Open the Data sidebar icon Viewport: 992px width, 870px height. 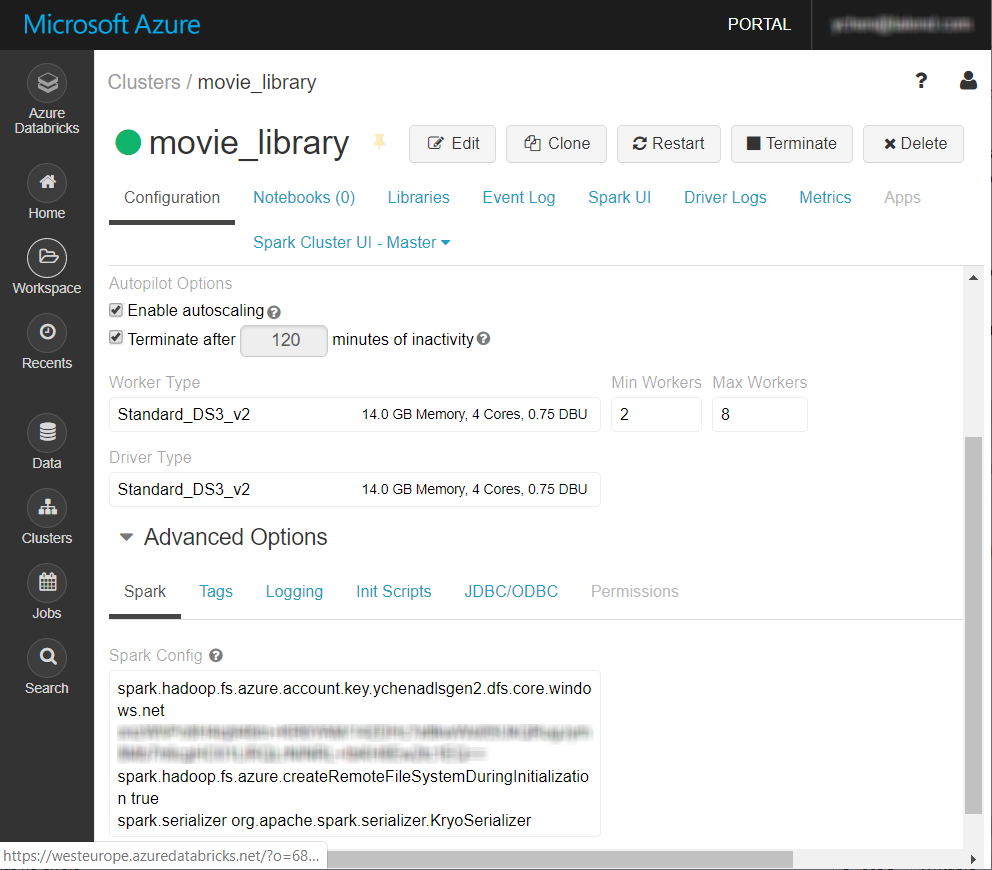pyautogui.click(x=47, y=433)
